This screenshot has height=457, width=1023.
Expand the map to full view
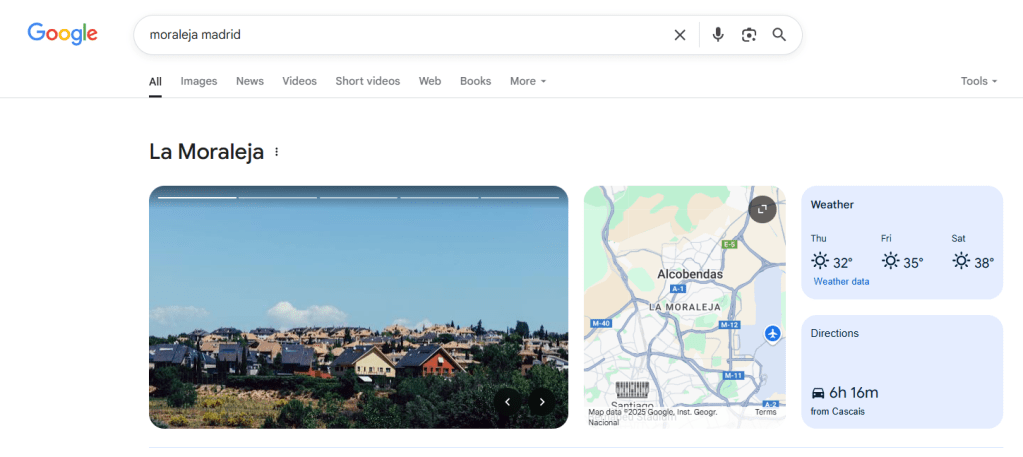pos(762,209)
